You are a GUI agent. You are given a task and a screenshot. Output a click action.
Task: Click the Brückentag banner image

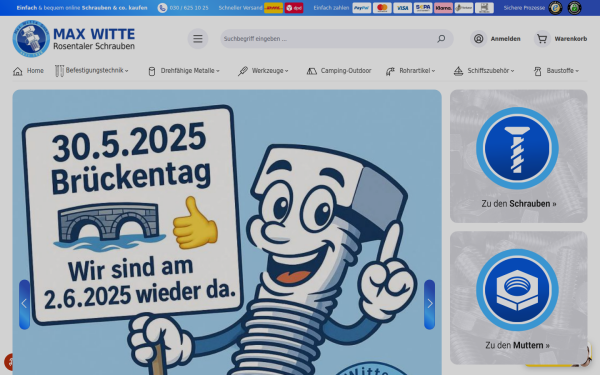click(x=227, y=232)
